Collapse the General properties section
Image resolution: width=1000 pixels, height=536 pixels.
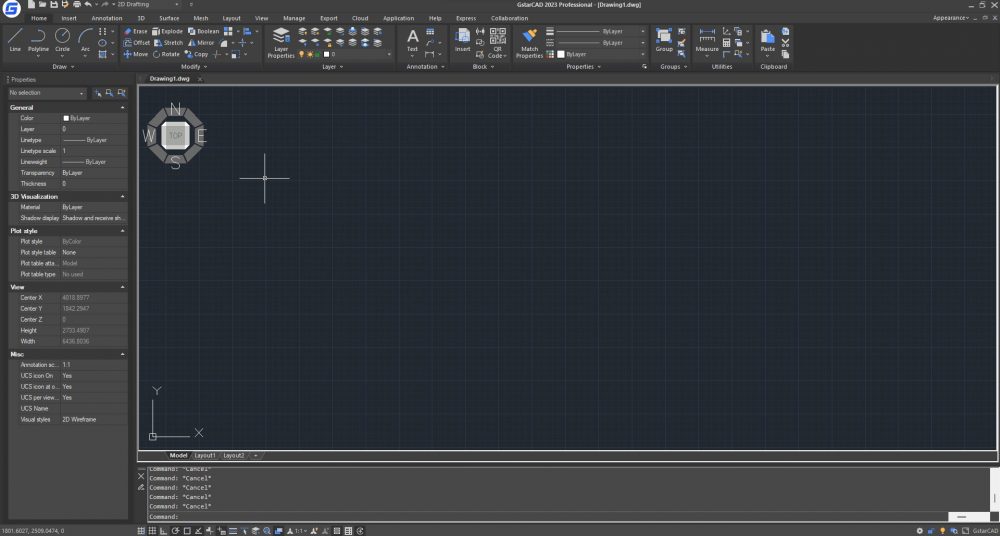[x=122, y=107]
